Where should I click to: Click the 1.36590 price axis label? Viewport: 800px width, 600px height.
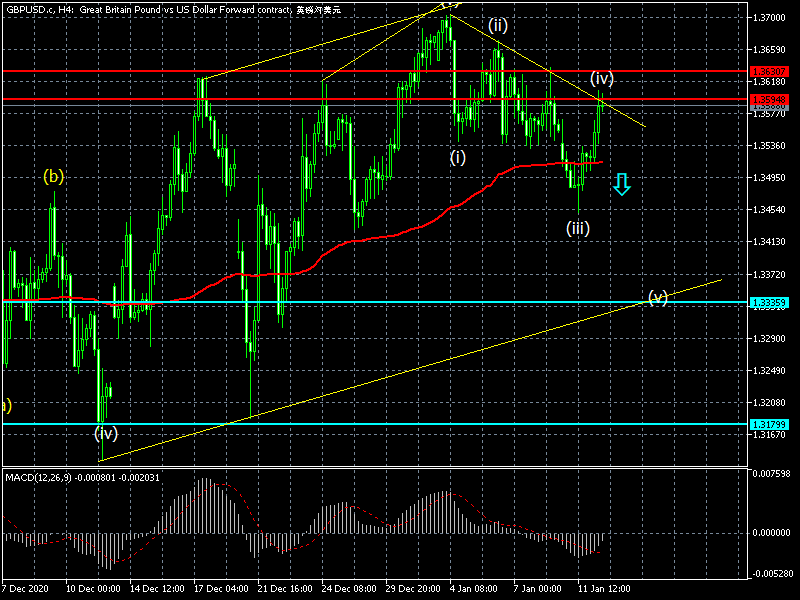click(769, 50)
